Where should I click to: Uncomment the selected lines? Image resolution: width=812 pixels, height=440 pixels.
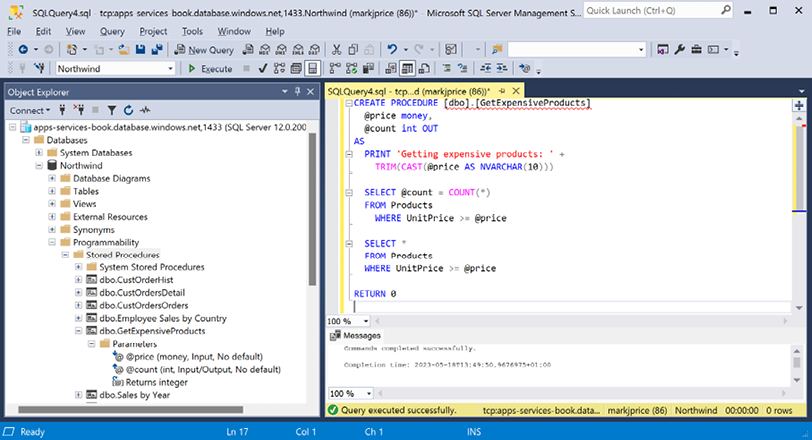[462, 68]
